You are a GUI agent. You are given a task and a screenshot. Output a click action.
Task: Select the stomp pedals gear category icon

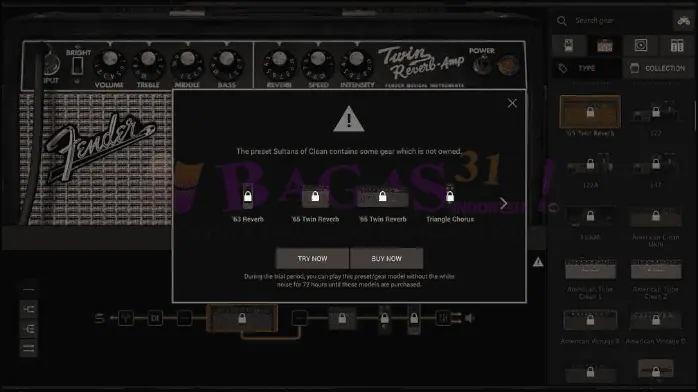569,45
